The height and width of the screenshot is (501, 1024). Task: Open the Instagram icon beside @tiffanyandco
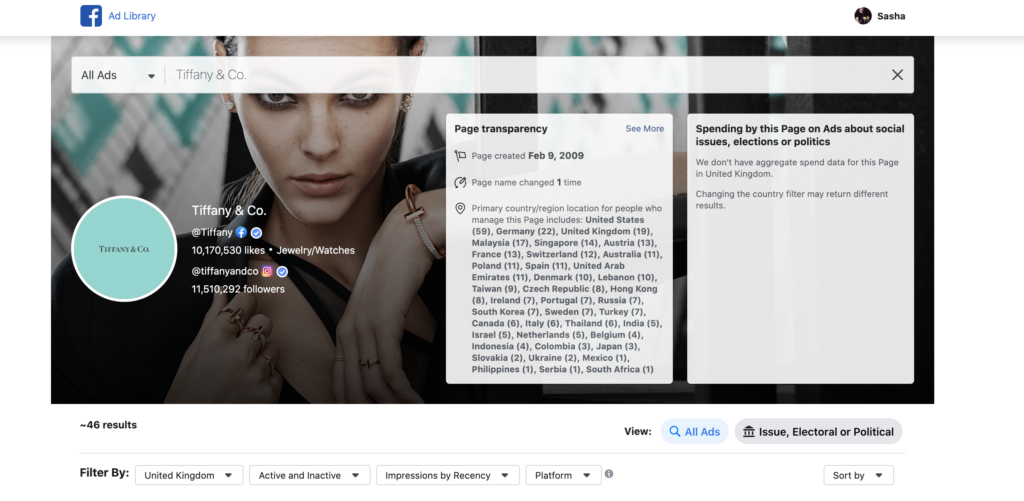click(267, 271)
